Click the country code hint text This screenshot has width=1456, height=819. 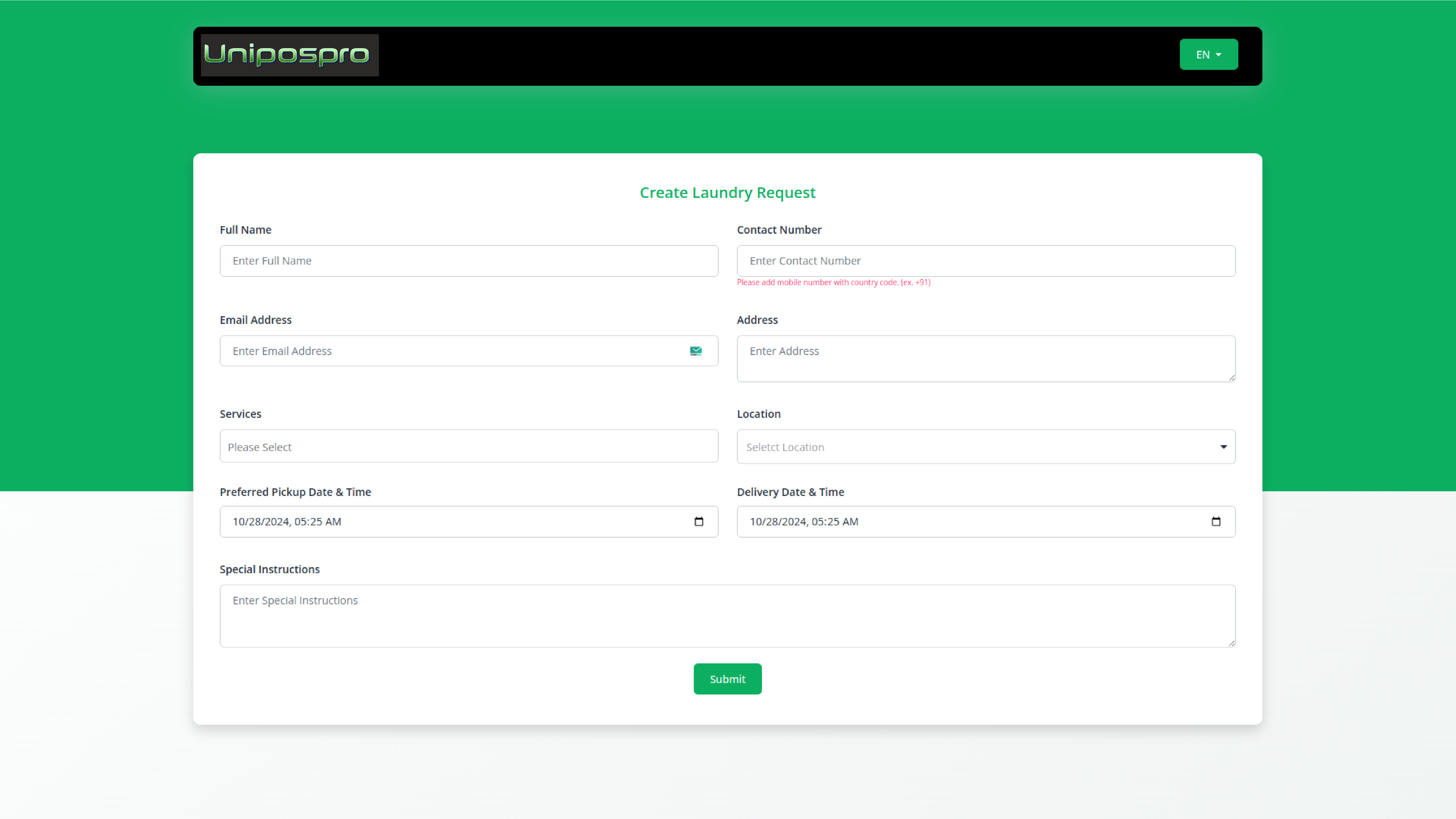pos(833,282)
